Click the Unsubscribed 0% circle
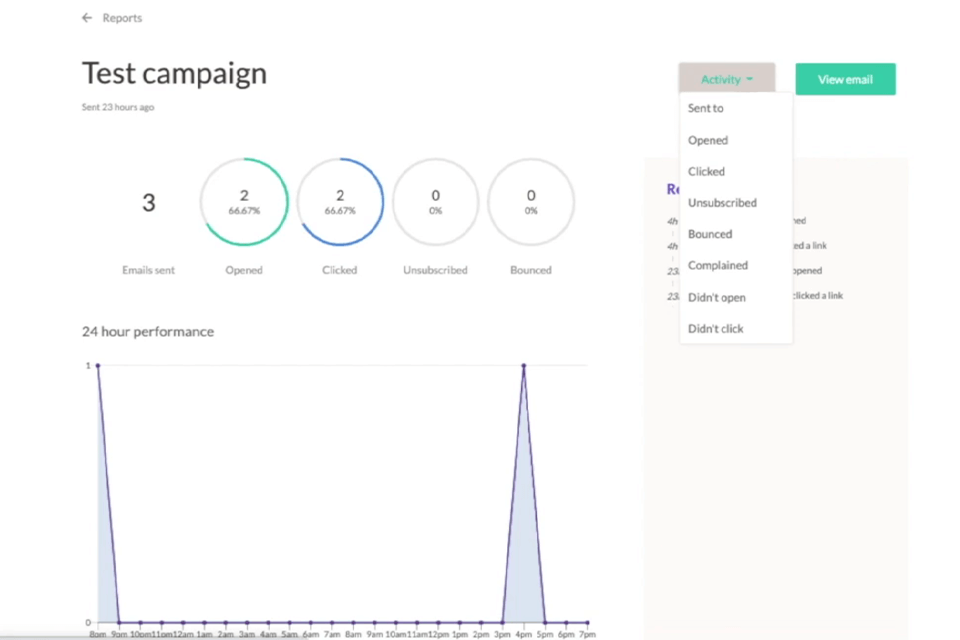 tap(435, 202)
